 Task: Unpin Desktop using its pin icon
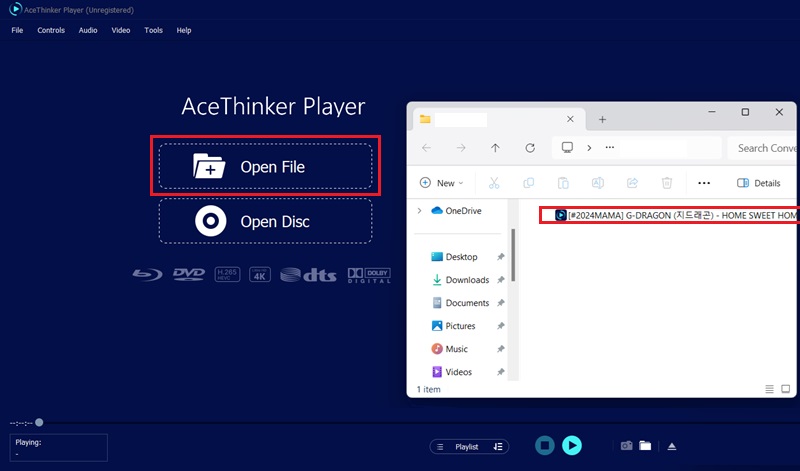[501, 257]
